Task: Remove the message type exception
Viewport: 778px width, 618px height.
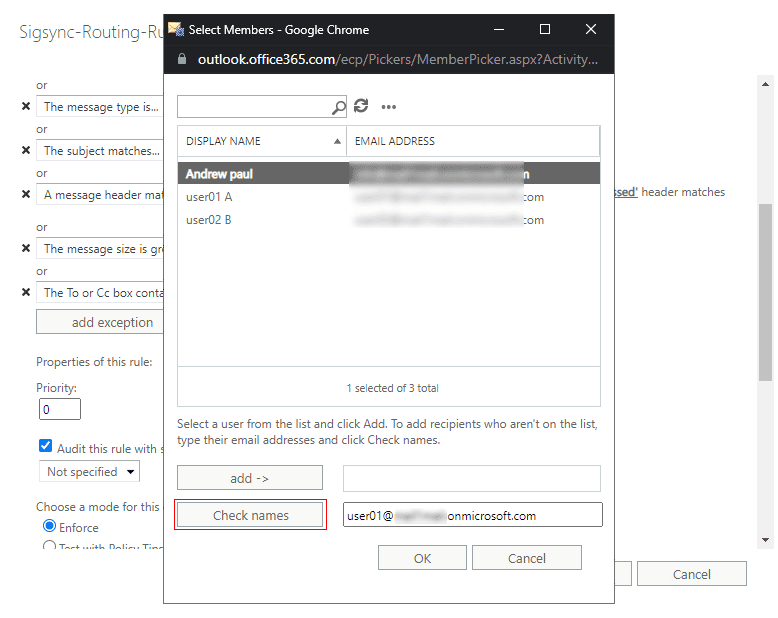Action: tap(26, 107)
